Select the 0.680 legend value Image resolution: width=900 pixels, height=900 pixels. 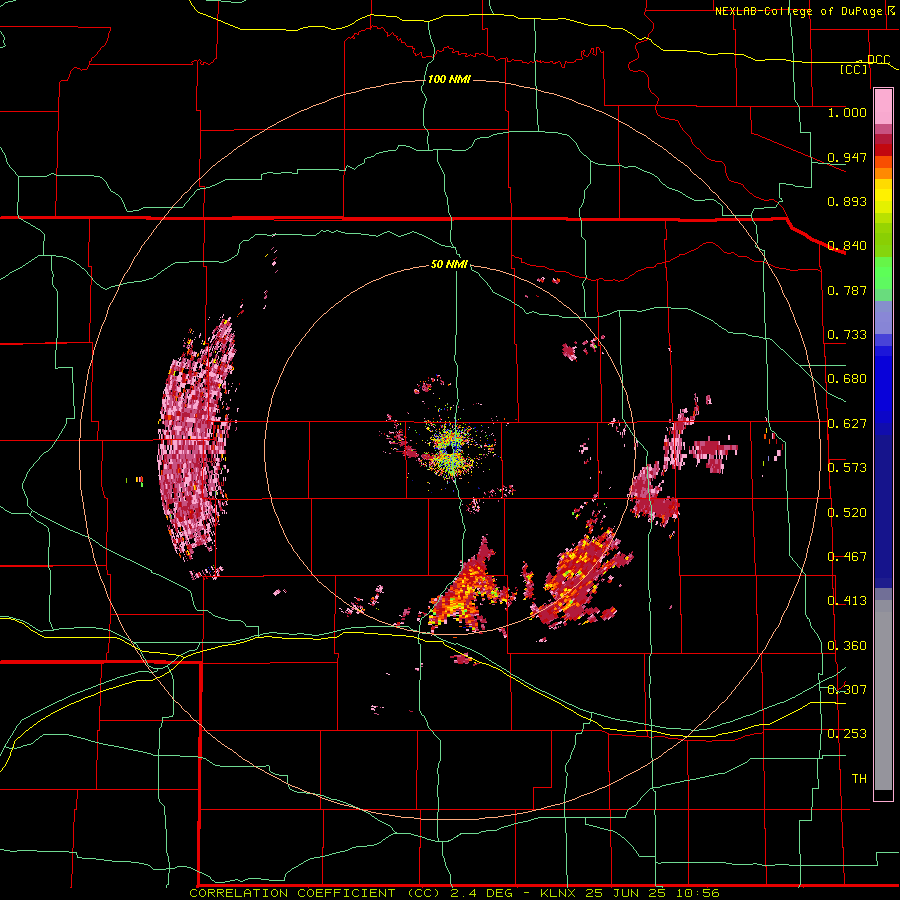tap(847, 379)
